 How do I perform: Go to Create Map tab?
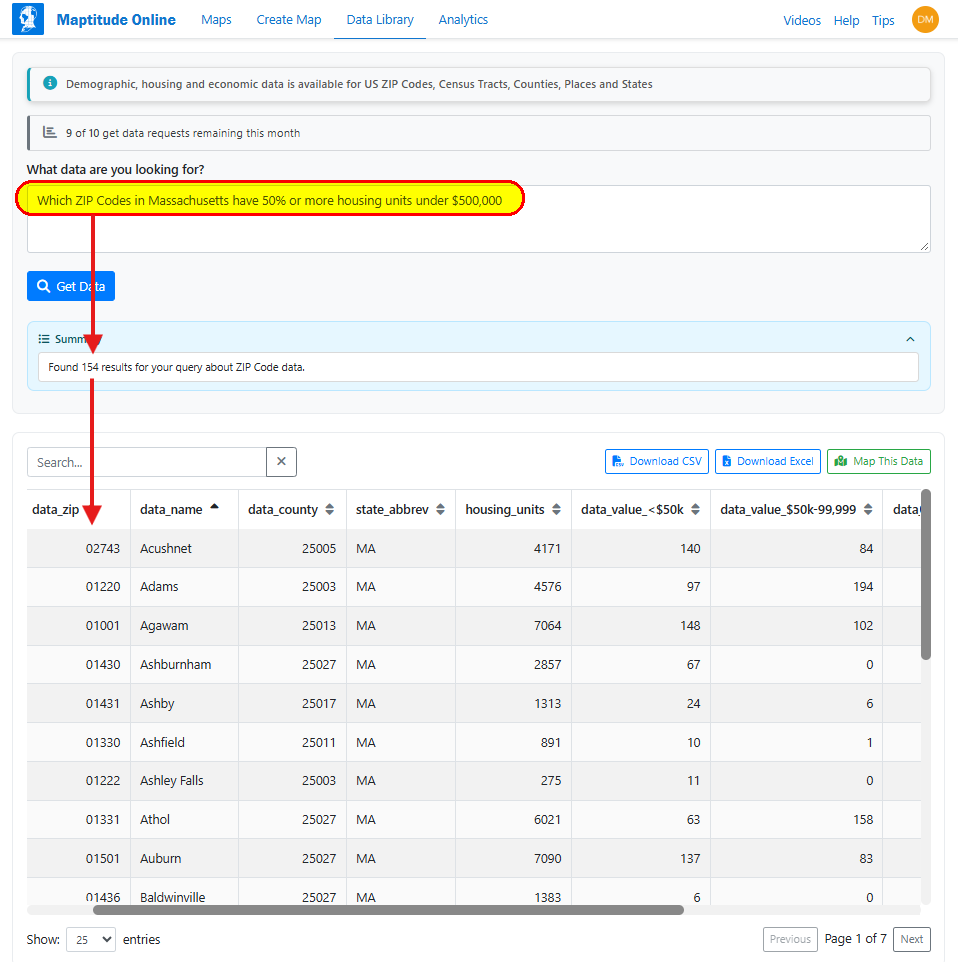coord(288,20)
